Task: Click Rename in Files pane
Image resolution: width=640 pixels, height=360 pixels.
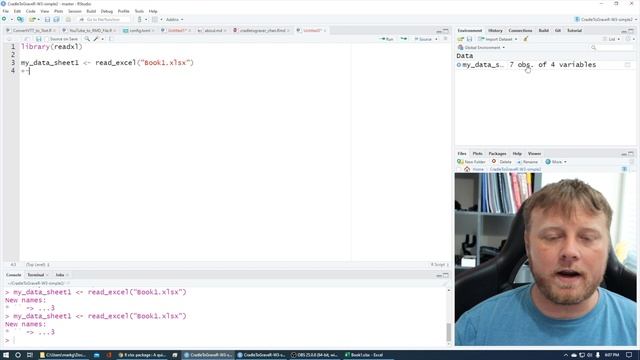Action: click(527, 162)
